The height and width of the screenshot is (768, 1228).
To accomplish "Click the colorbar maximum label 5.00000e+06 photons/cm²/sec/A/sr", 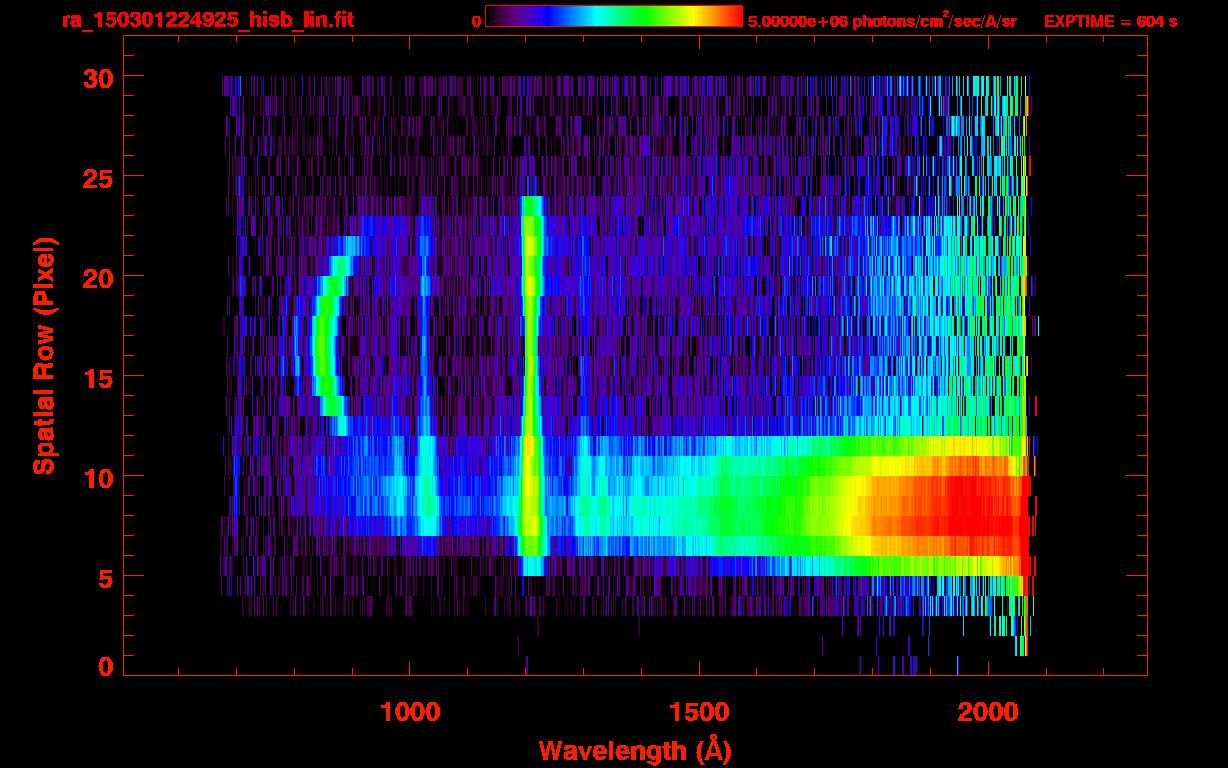I will pyautogui.click(x=882, y=20).
